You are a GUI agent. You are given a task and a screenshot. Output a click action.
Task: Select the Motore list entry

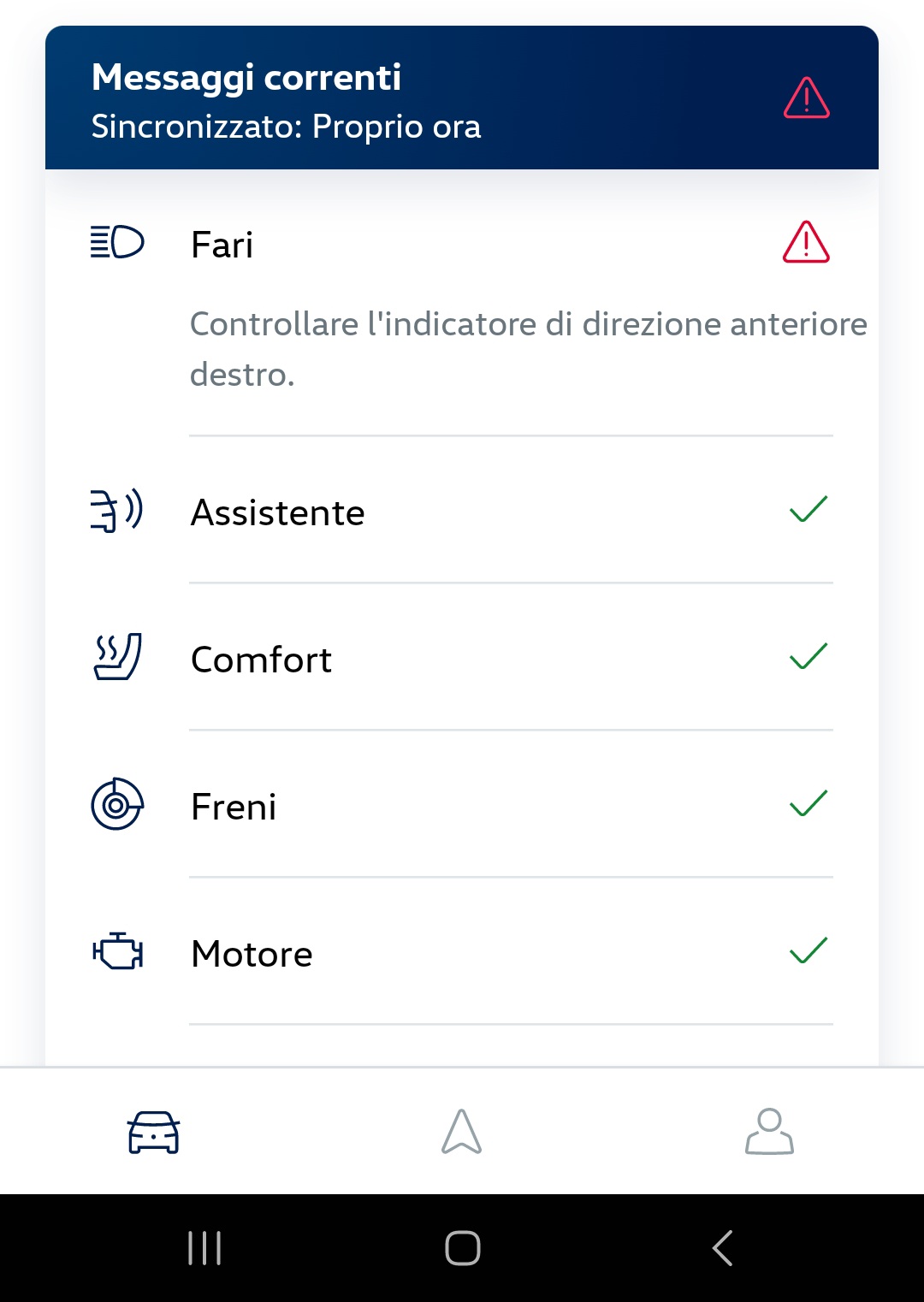pos(462,952)
